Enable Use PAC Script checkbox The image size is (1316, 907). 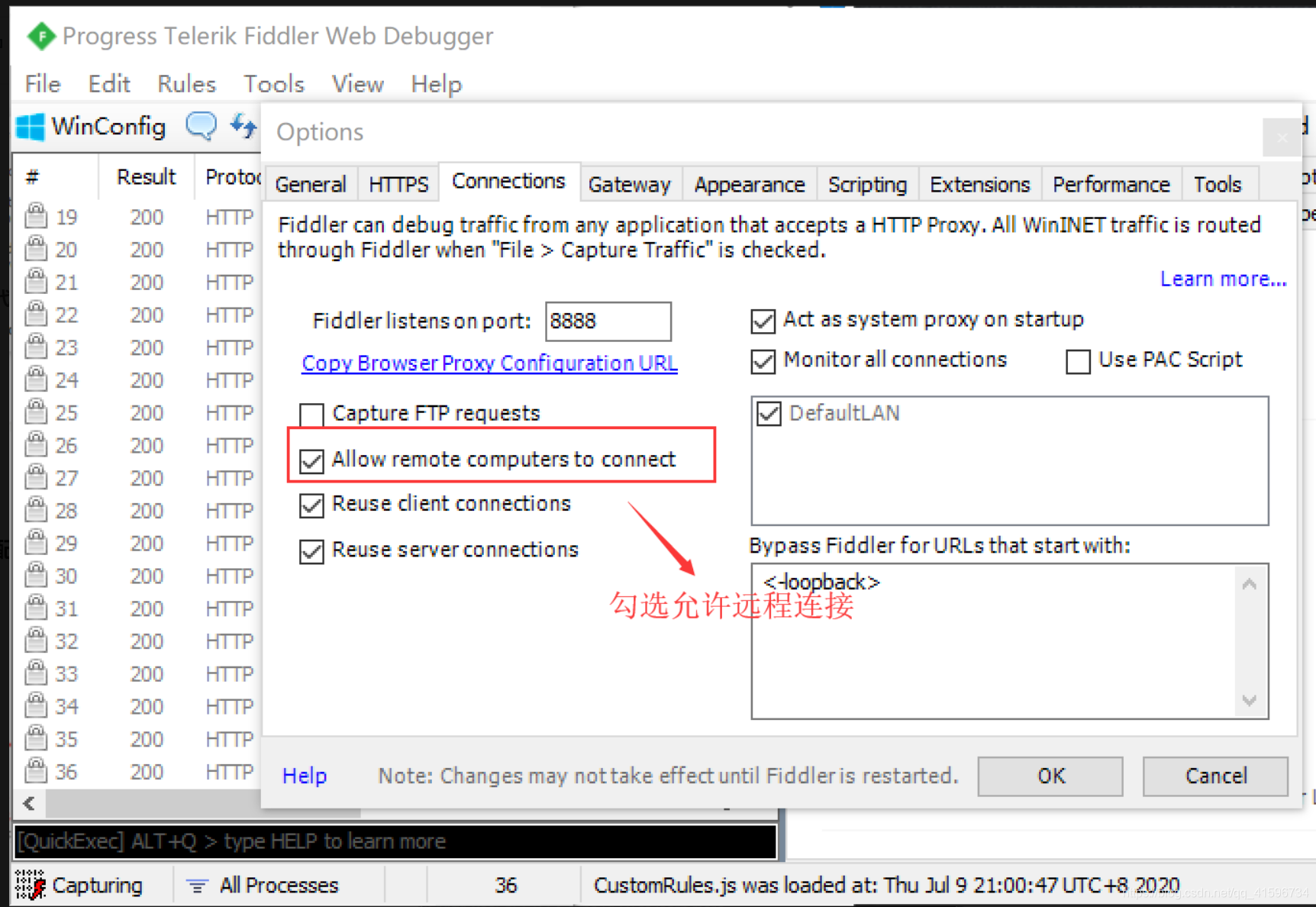1078,361
